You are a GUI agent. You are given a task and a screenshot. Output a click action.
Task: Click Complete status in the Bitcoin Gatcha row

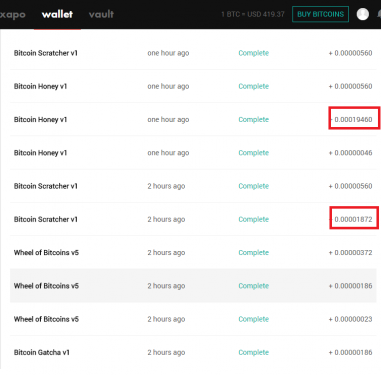(254, 352)
